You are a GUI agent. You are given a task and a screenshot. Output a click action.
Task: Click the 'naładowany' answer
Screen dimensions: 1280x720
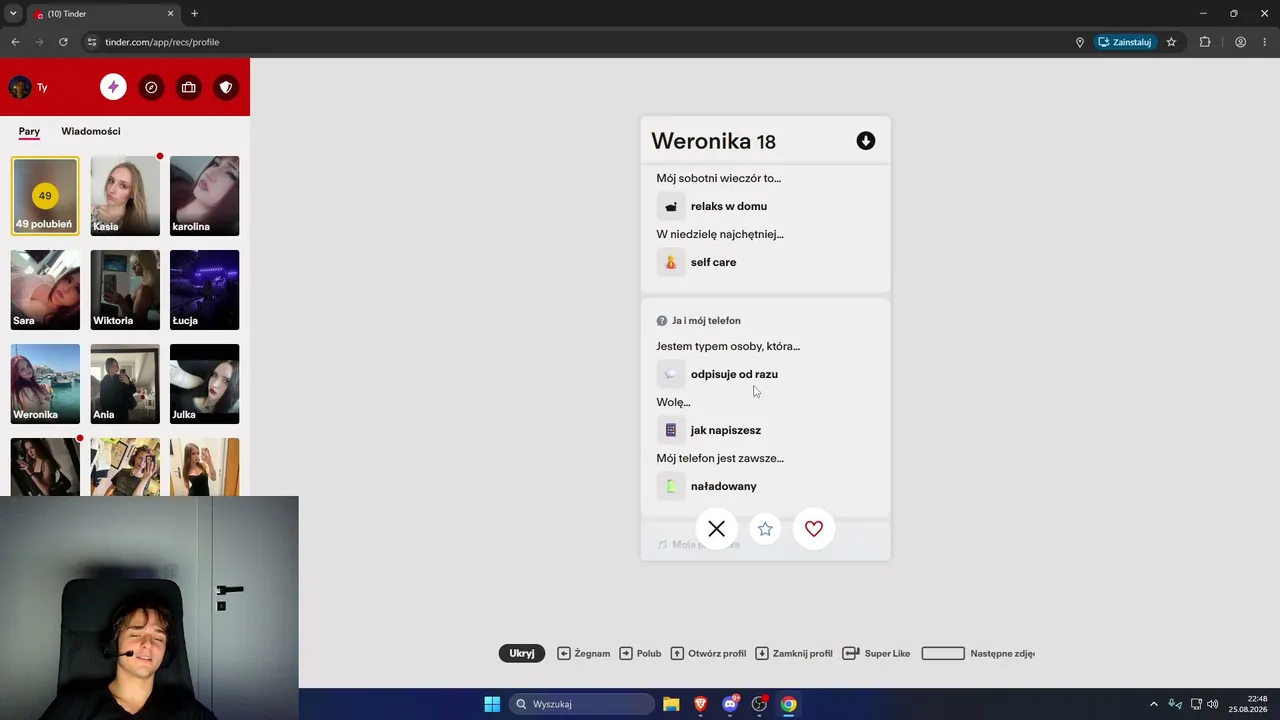point(724,486)
